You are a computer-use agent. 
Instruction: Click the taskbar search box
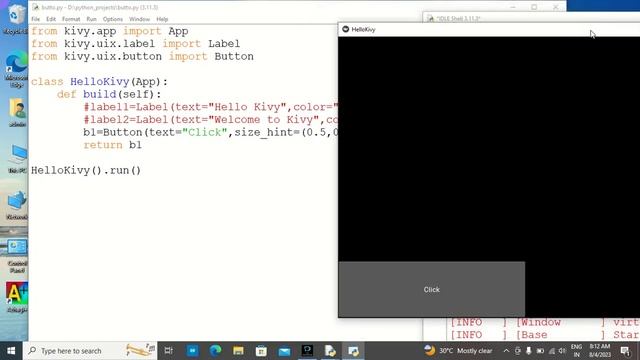pyautogui.click(x=90, y=351)
